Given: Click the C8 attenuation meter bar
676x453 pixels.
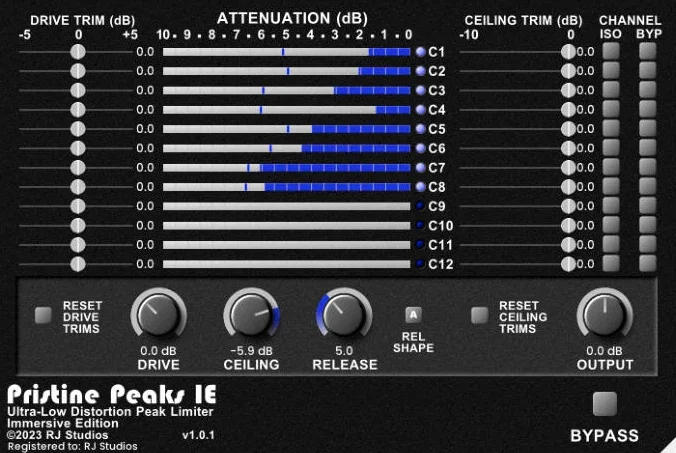Looking at the screenshot, I should point(287,187).
